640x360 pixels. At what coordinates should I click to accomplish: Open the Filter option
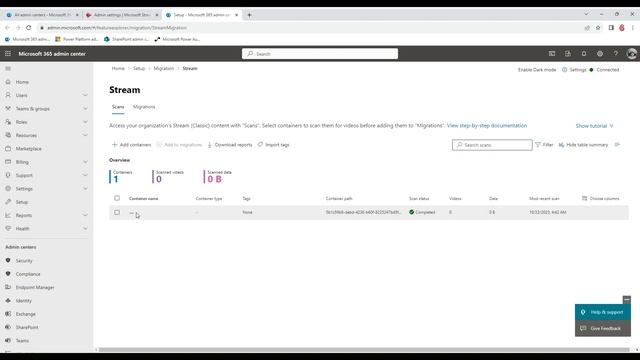point(544,144)
